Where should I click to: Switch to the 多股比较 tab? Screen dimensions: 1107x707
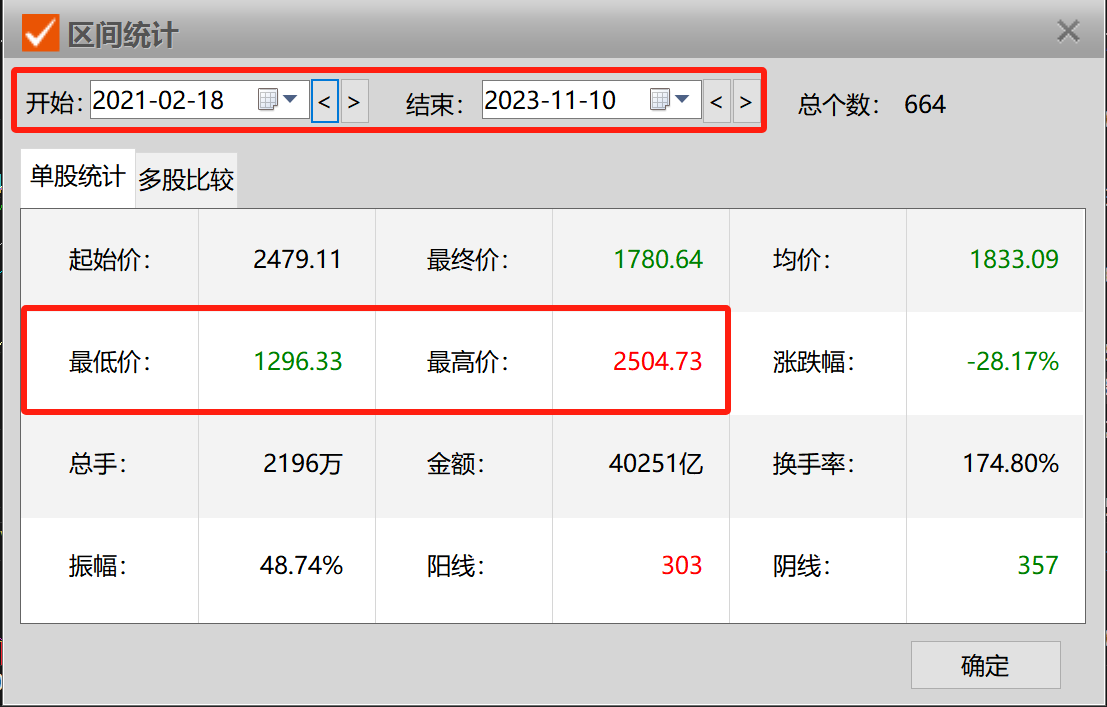186,180
